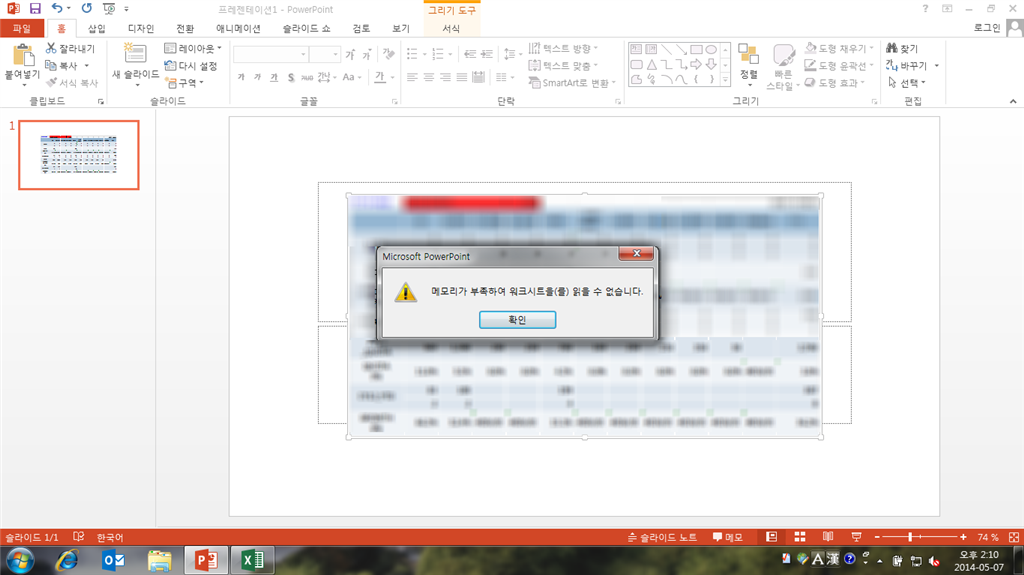This screenshot has height=575, width=1024.
Task: Click the numbering list icon
Action: click(438, 54)
